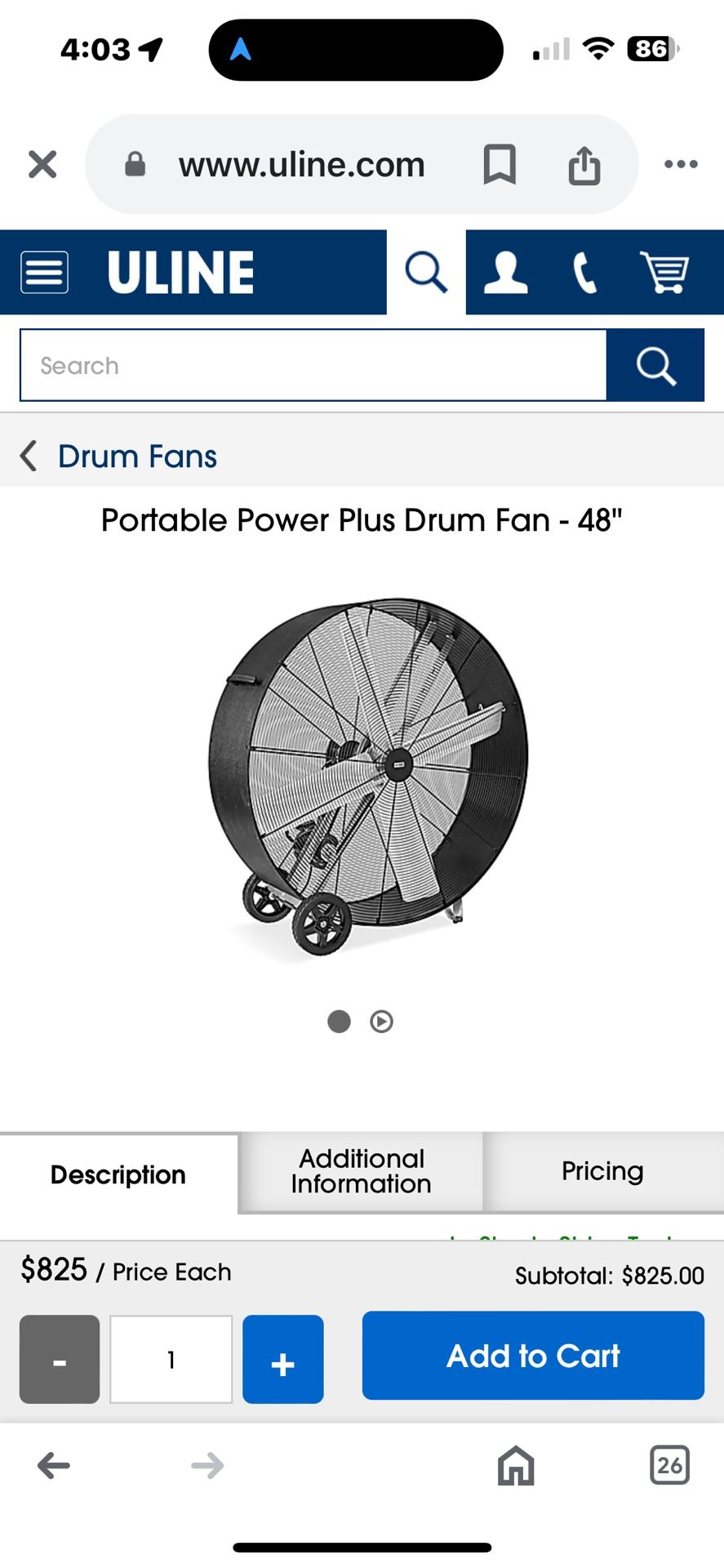Image resolution: width=724 pixels, height=1568 pixels.
Task: Play the product video indicator
Action: coord(381,1021)
